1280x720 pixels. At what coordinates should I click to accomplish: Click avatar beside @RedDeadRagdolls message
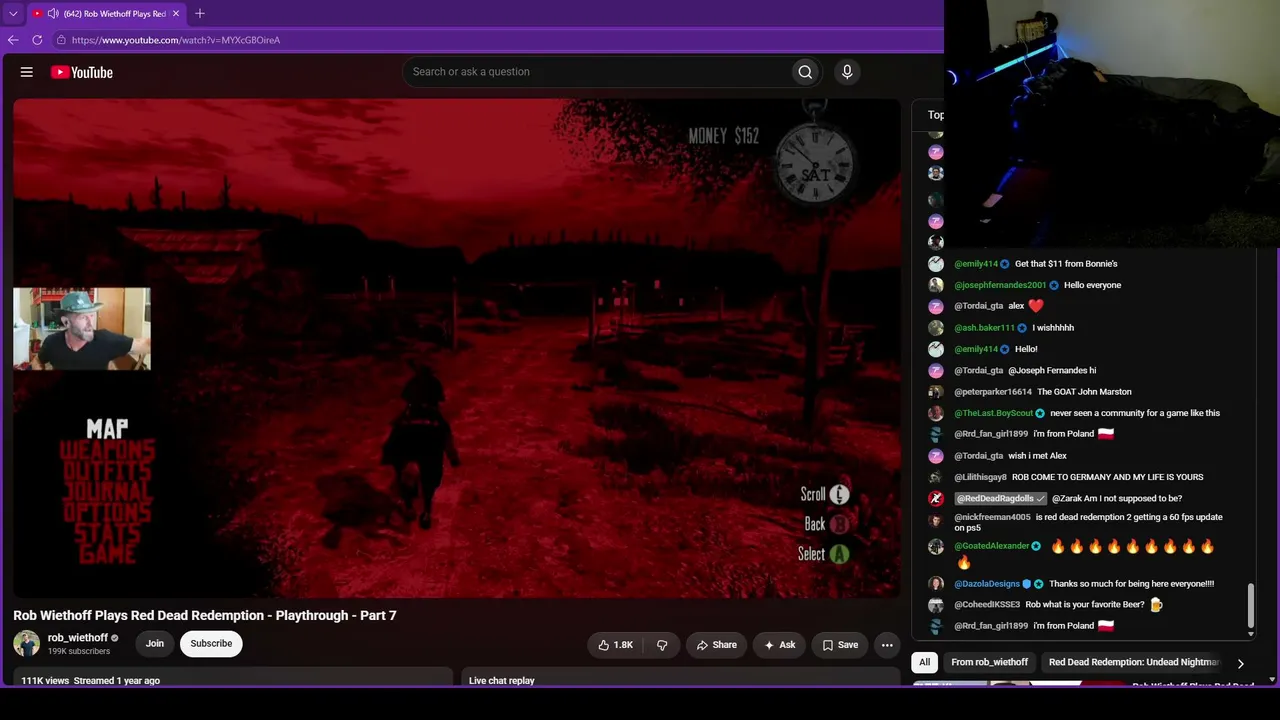click(x=936, y=498)
